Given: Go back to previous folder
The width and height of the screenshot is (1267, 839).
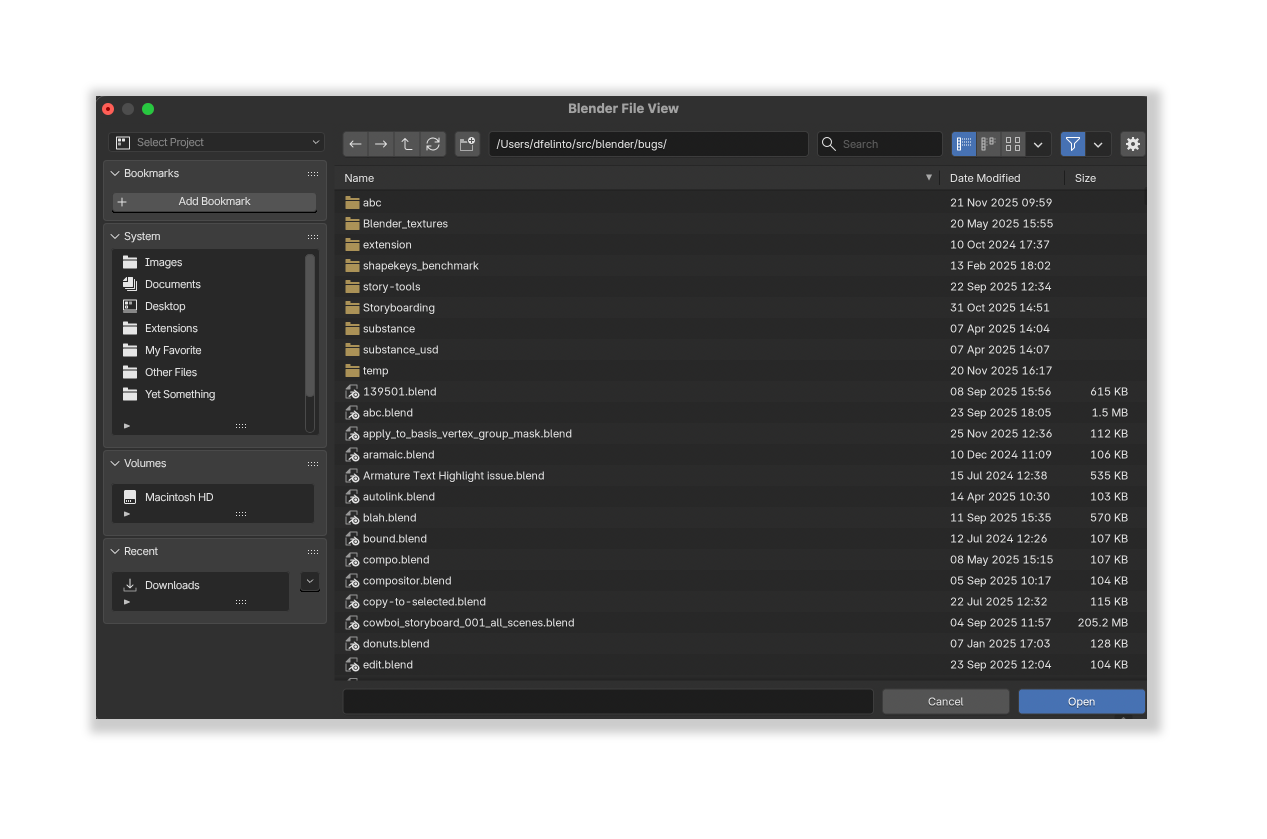Looking at the screenshot, I should pyautogui.click(x=355, y=144).
